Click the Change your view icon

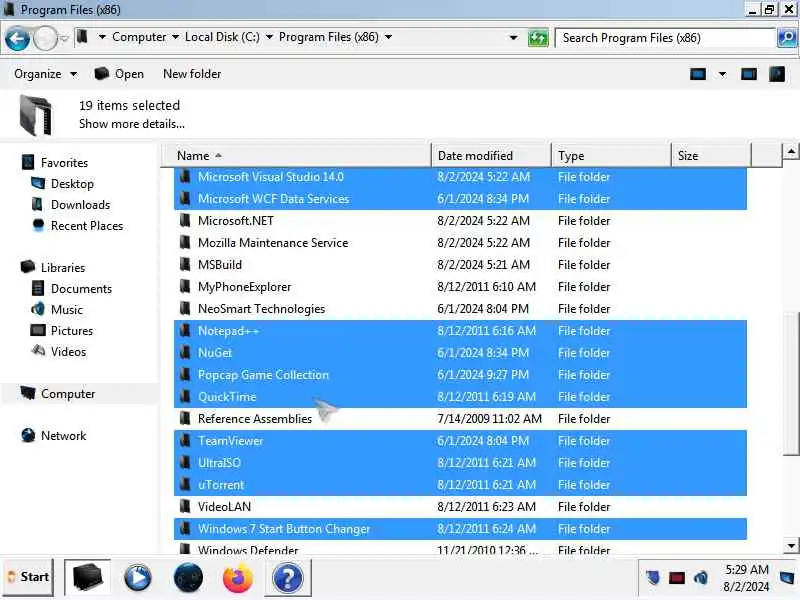click(x=697, y=74)
